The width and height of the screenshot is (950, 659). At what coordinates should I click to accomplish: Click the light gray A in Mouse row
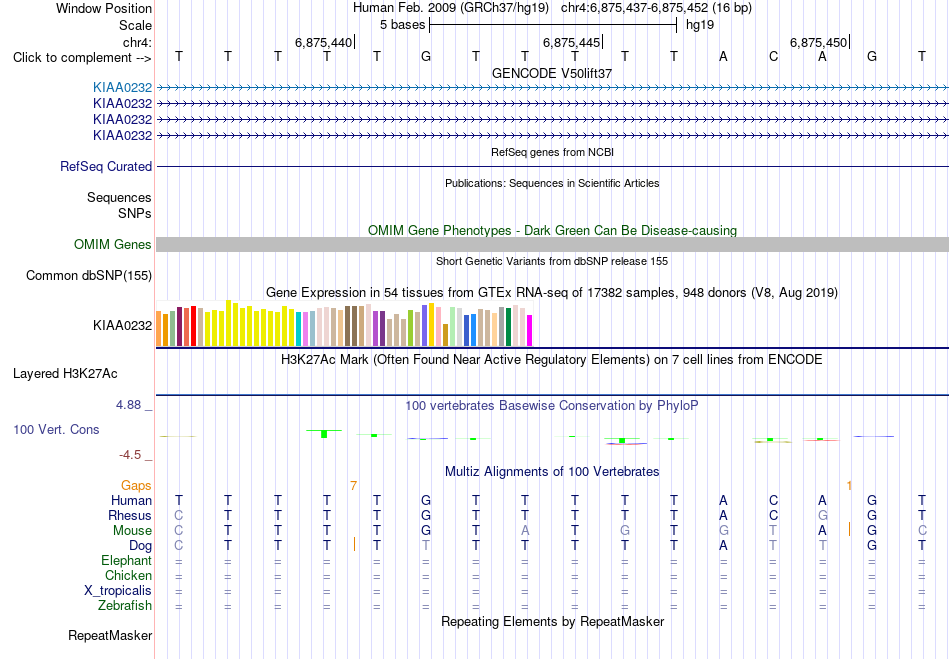click(x=525, y=531)
